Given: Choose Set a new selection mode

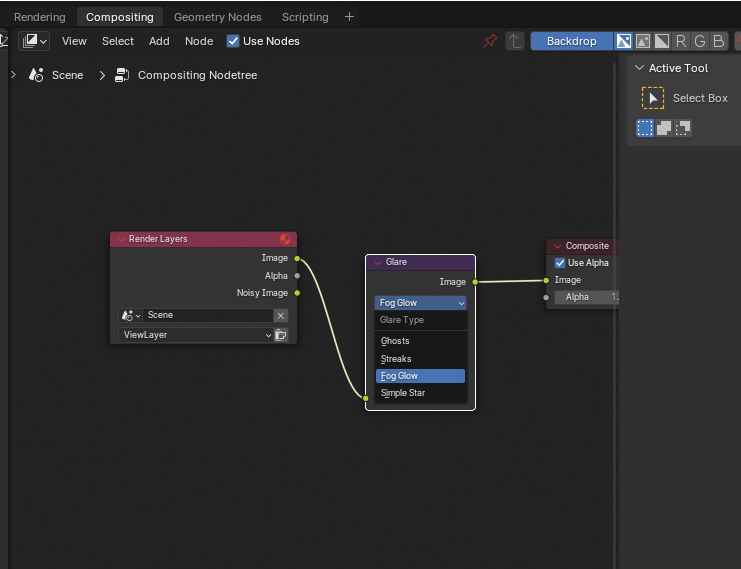Looking at the screenshot, I should (x=645, y=128).
